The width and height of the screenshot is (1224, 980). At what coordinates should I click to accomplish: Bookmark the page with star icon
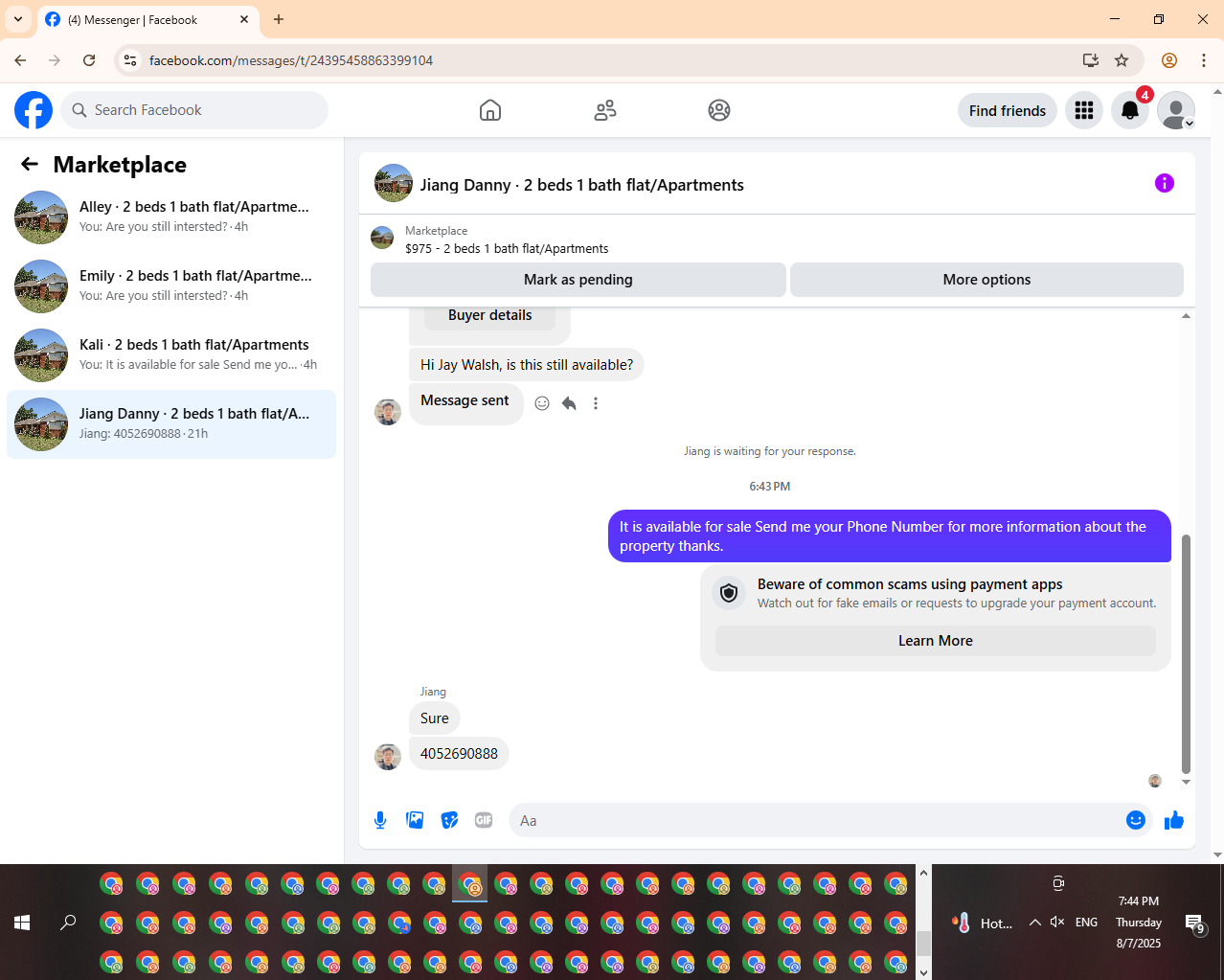pyautogui.click(x=1122, y=60)
